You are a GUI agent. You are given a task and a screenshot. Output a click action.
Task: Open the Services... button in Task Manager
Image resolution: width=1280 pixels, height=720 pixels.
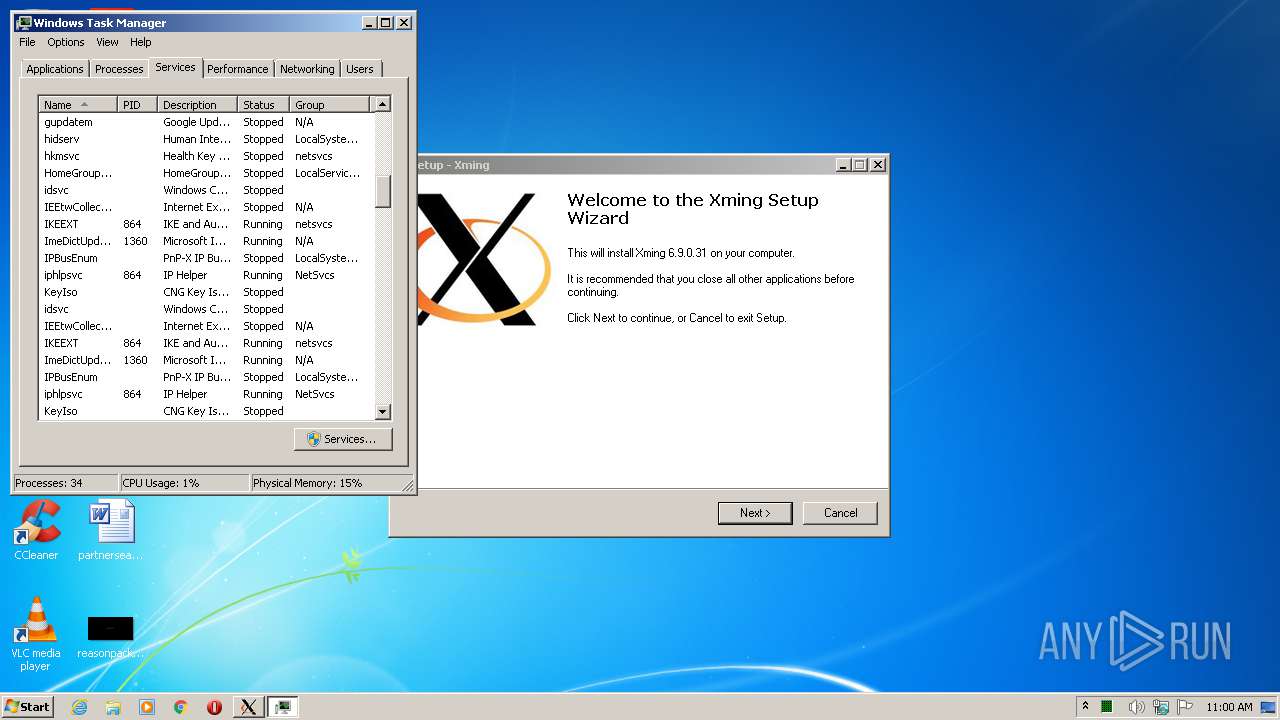point(343,439)
